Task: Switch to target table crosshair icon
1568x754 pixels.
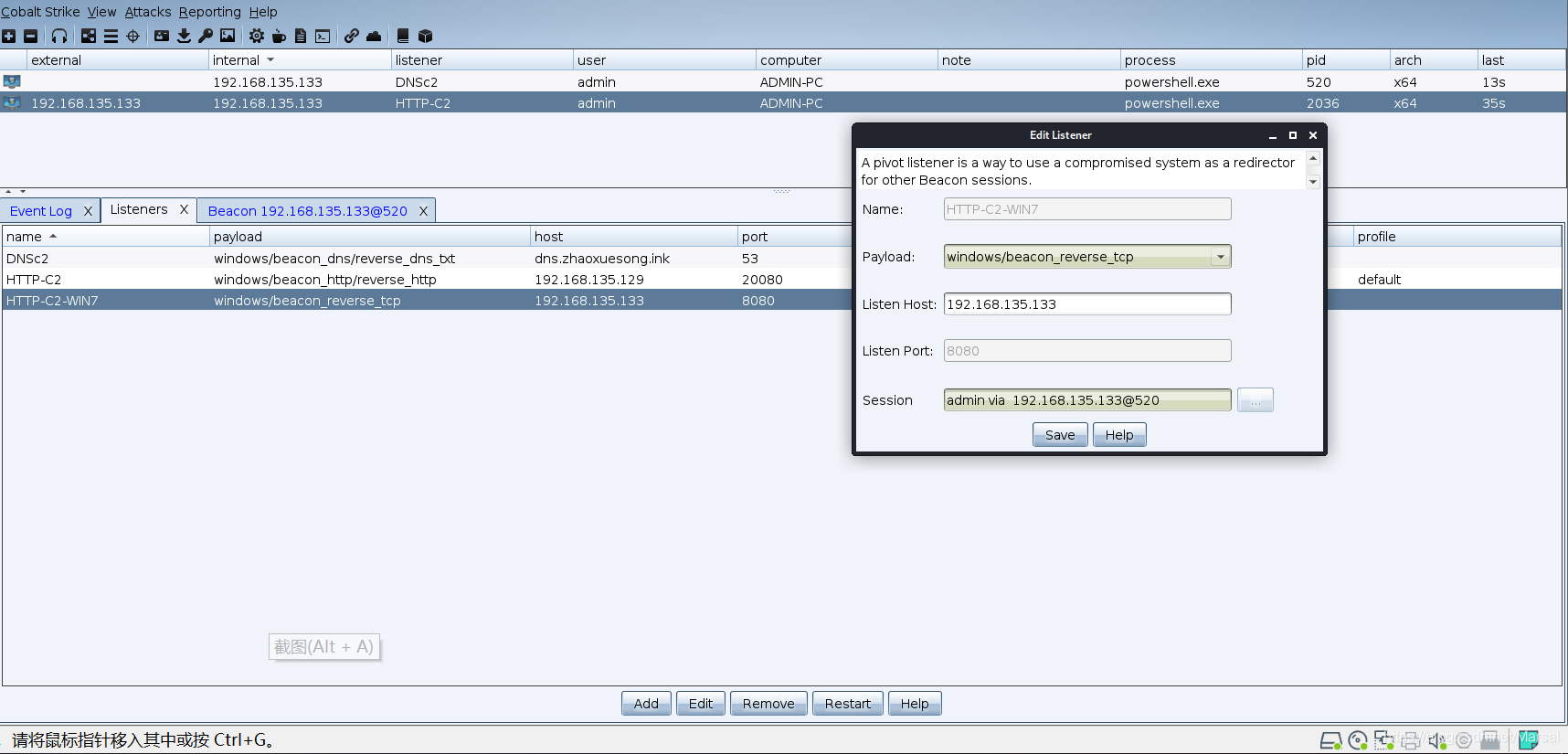Action: point(132,36)
